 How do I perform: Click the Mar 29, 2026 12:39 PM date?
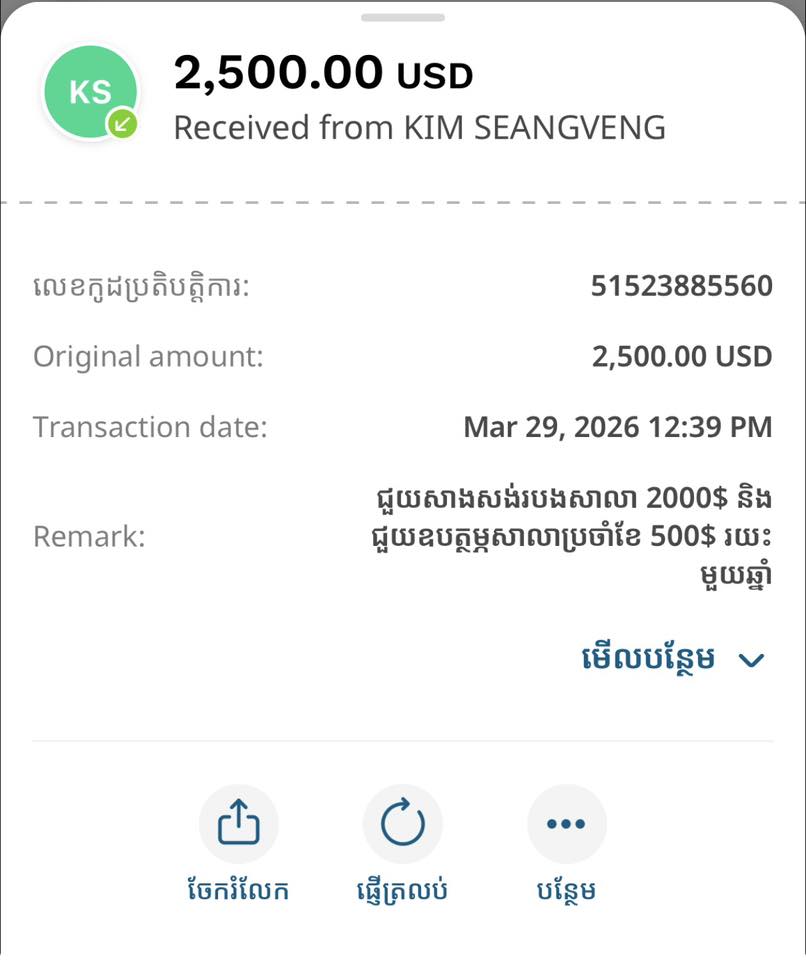click(x=617, y=428)
